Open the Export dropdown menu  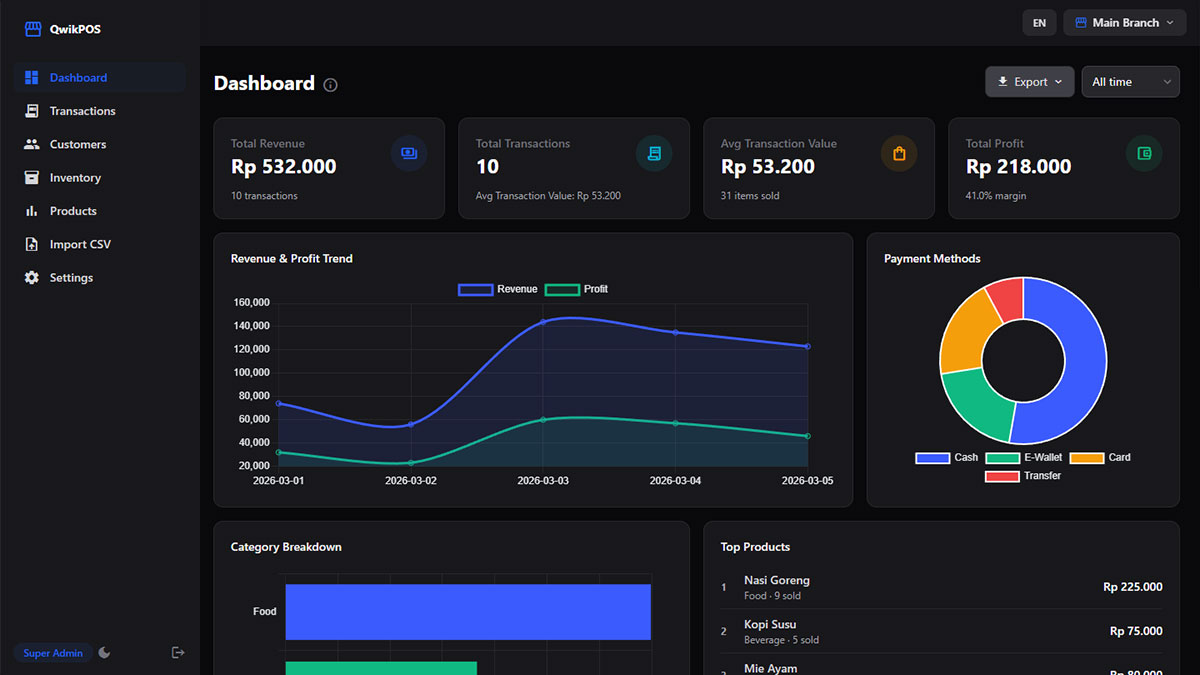click(1030, 82)
